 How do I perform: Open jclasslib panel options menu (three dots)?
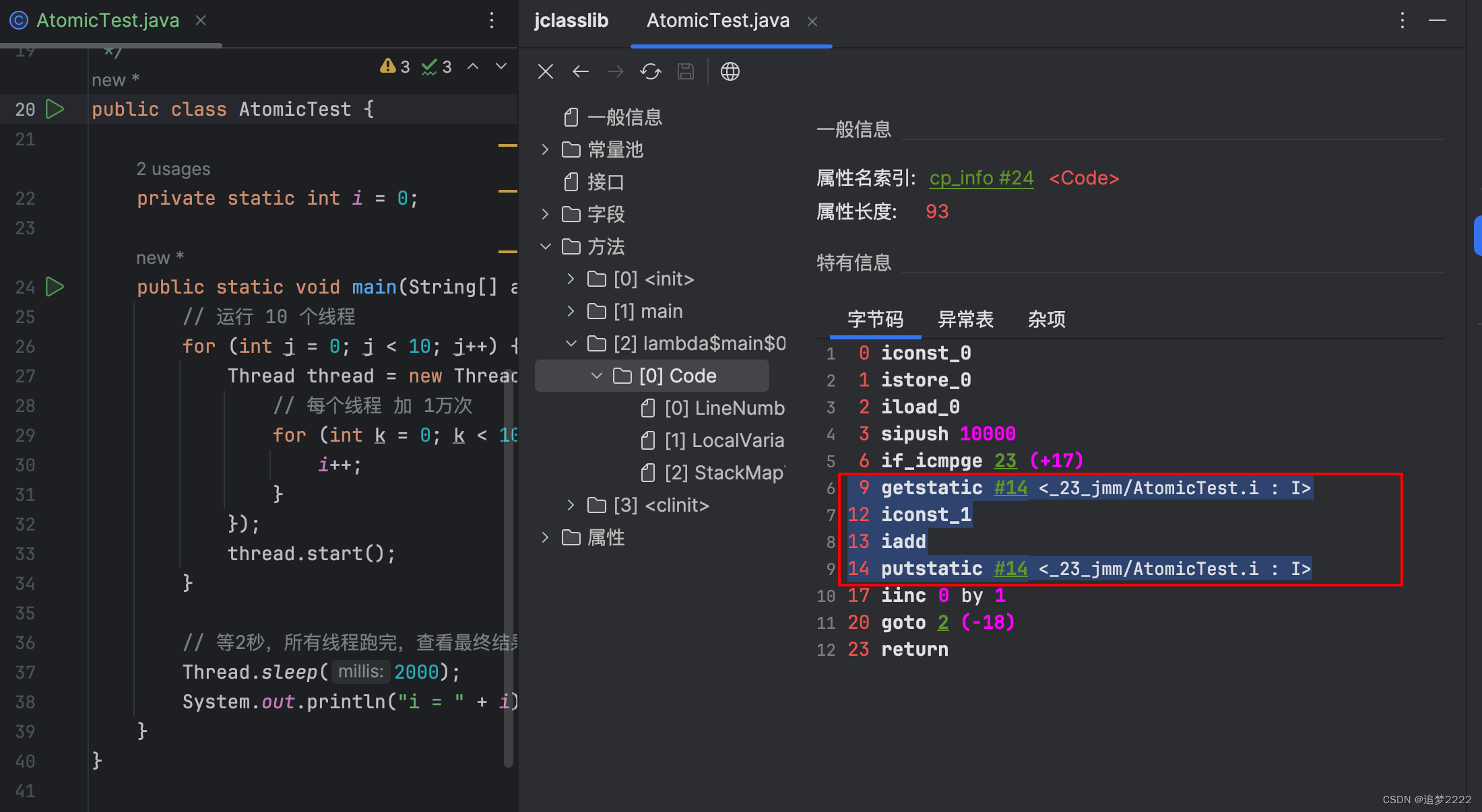1403,20
